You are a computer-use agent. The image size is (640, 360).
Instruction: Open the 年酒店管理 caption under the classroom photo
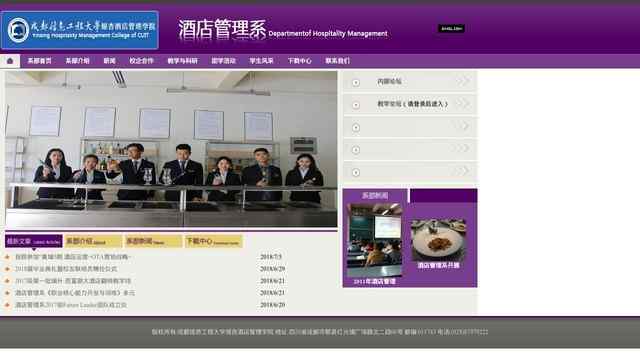[x=374, y=282]
